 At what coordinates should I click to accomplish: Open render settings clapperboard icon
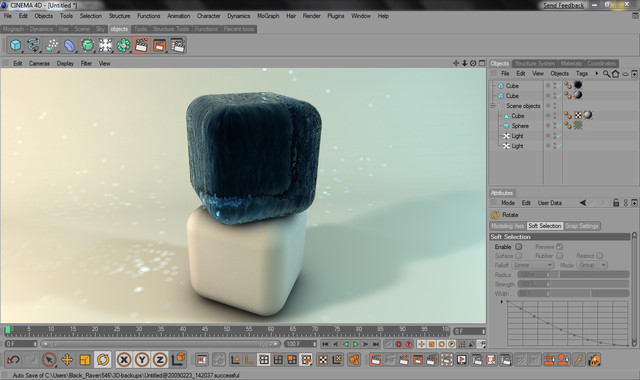178,45
